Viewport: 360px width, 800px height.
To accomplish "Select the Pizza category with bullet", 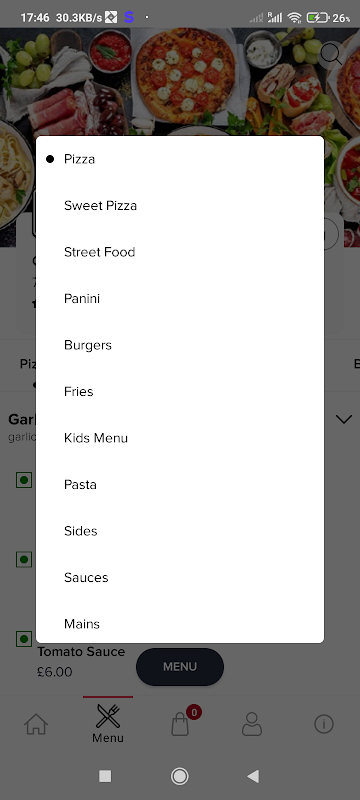I will tap(180, 159).
